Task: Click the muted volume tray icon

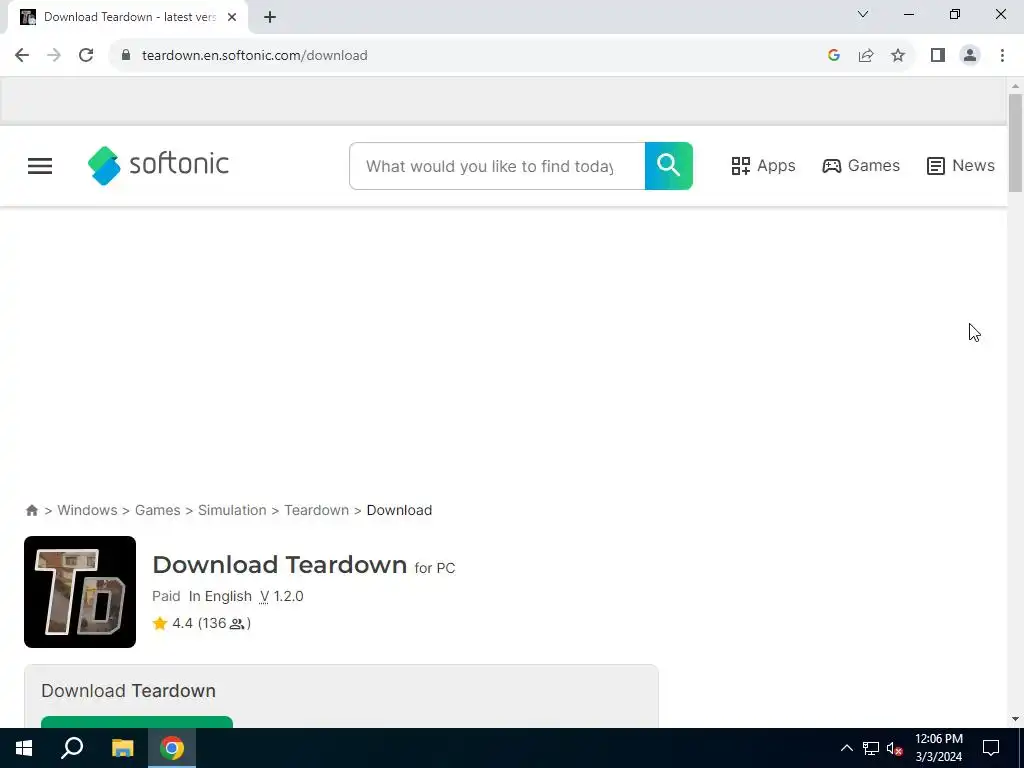Action: [x=895, y=748]
